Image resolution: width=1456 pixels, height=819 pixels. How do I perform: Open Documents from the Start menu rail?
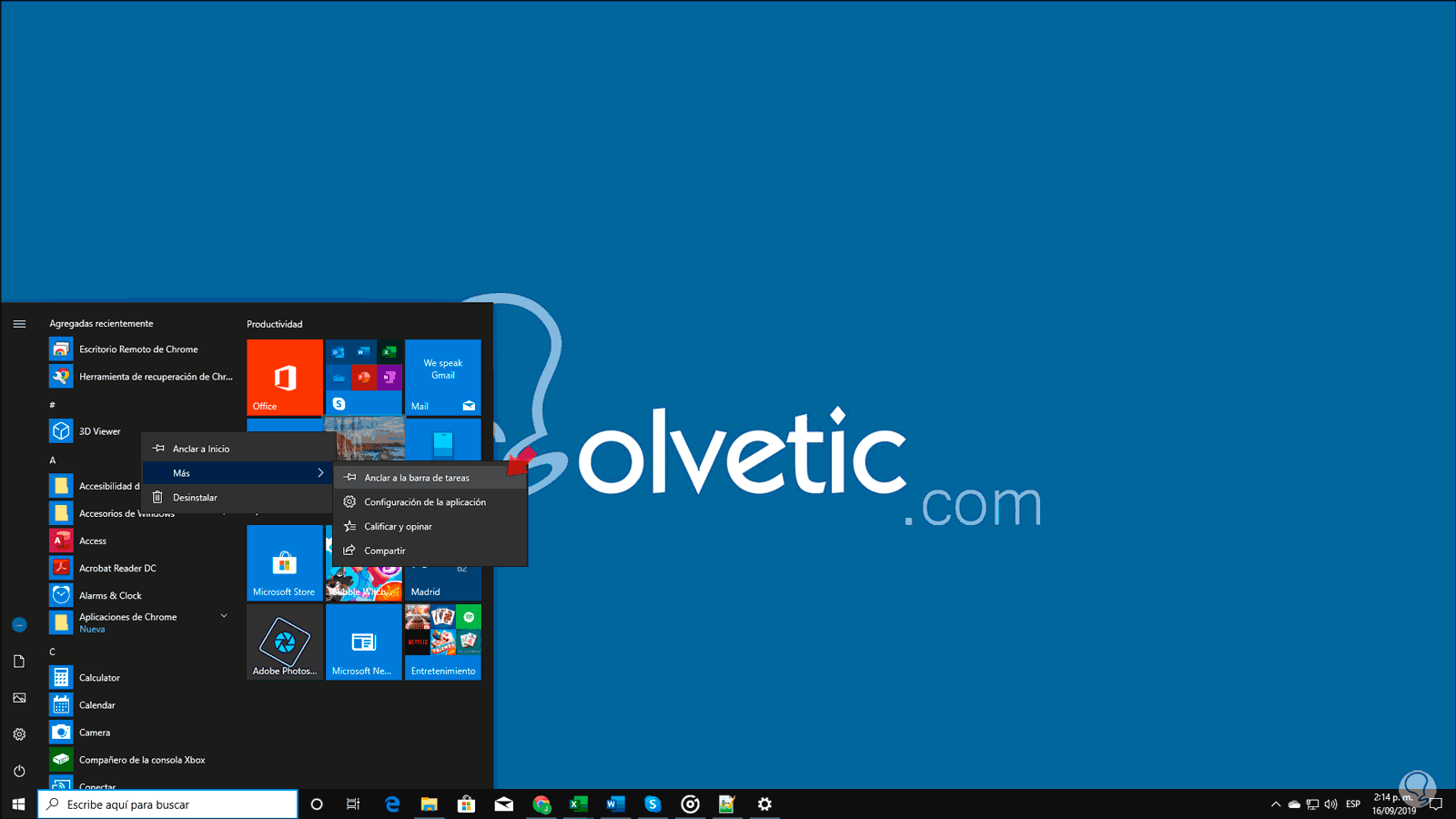click(x=19, y=662)
